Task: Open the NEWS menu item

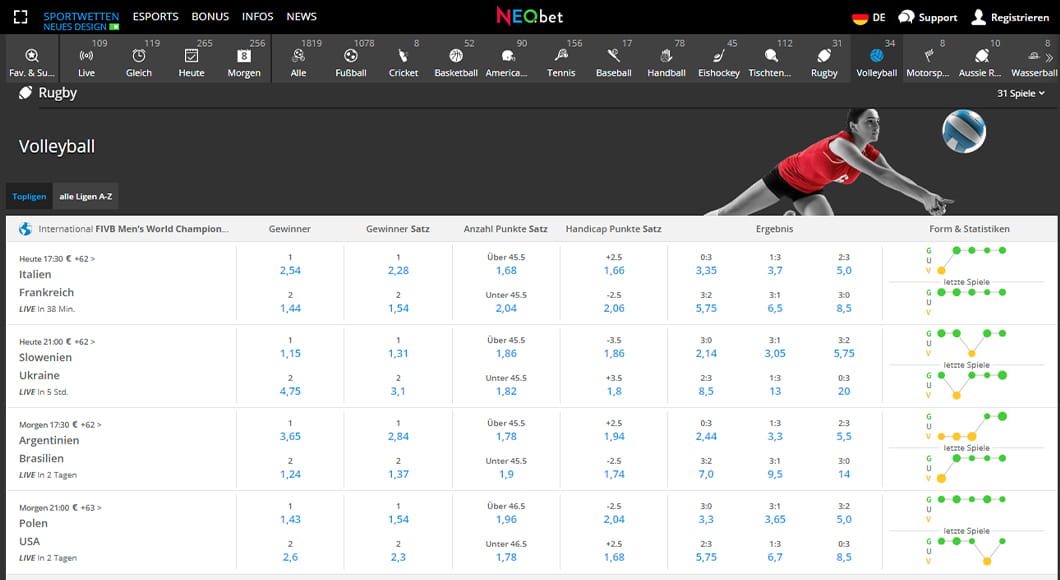Action: click(x=302, y=16)
